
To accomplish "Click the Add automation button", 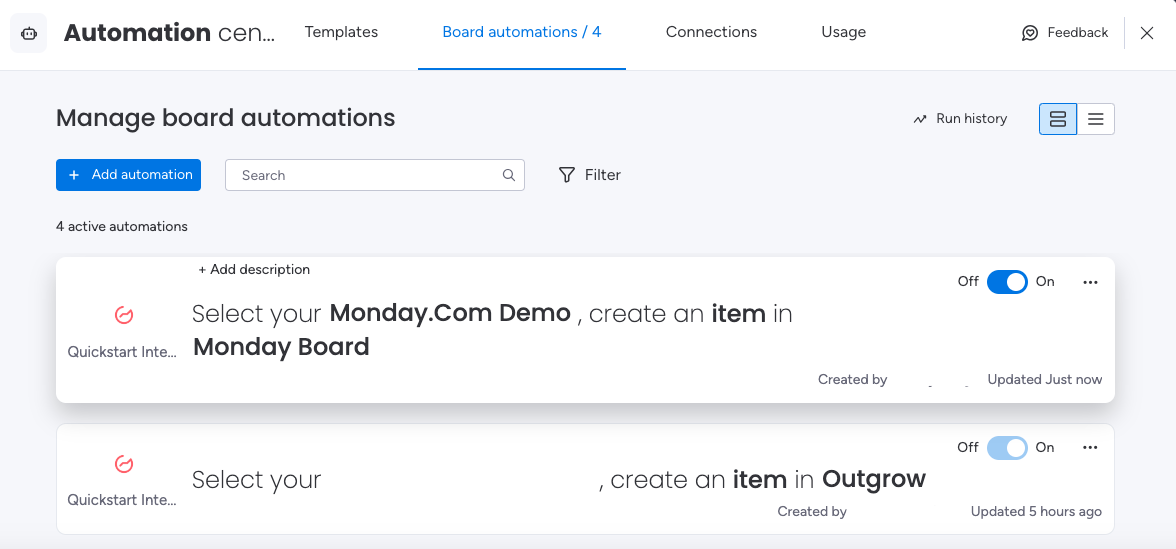I will tap(128, 175).
